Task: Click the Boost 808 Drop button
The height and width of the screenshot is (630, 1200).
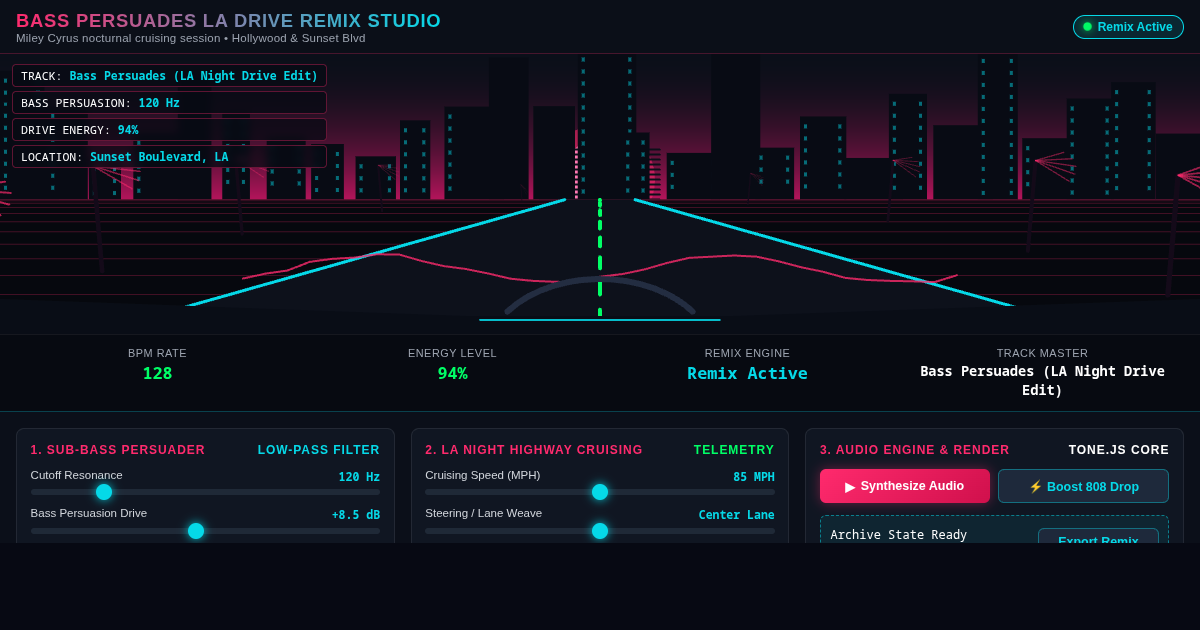Action: click(x=1083, y=486)
